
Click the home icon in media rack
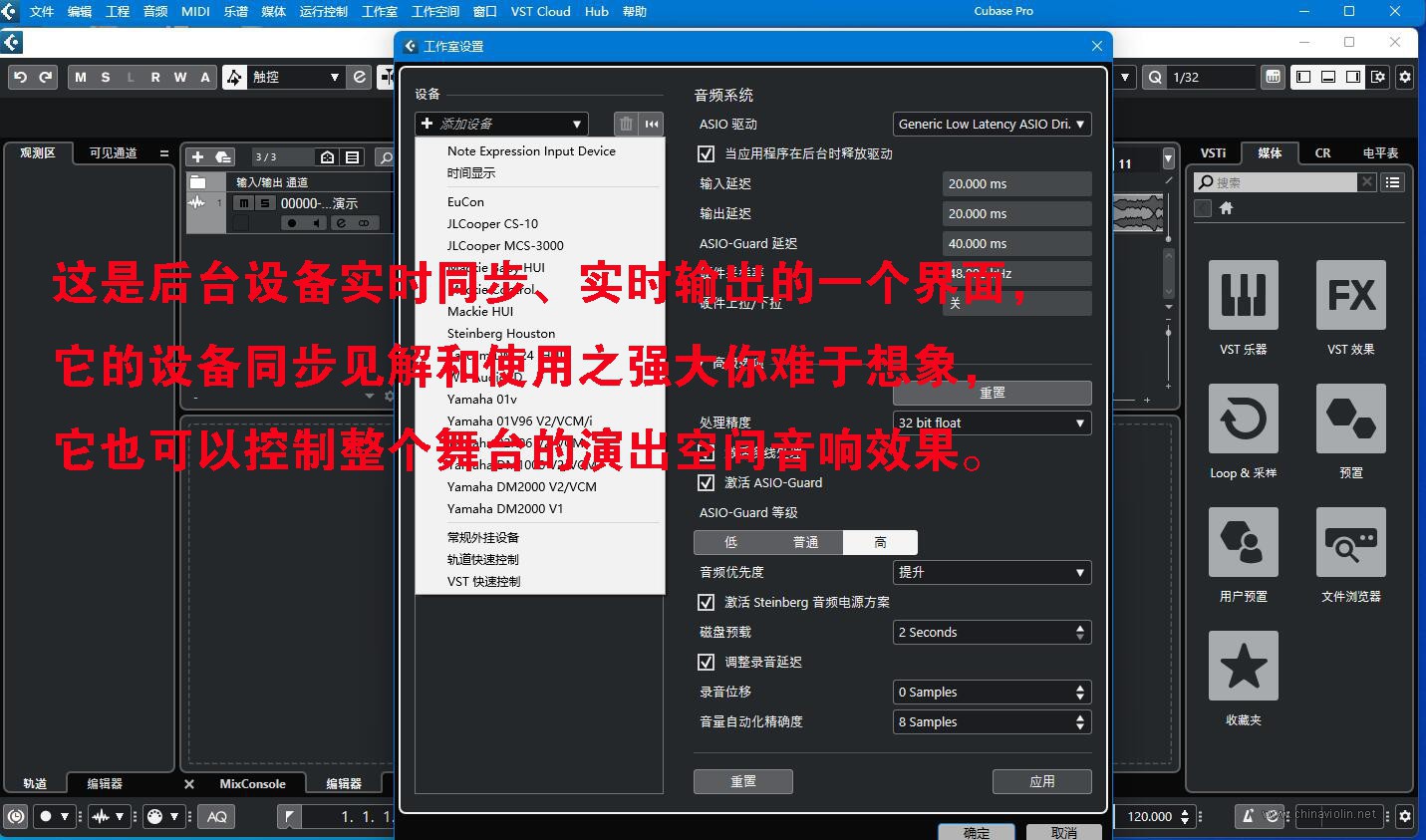point(1227,207)
